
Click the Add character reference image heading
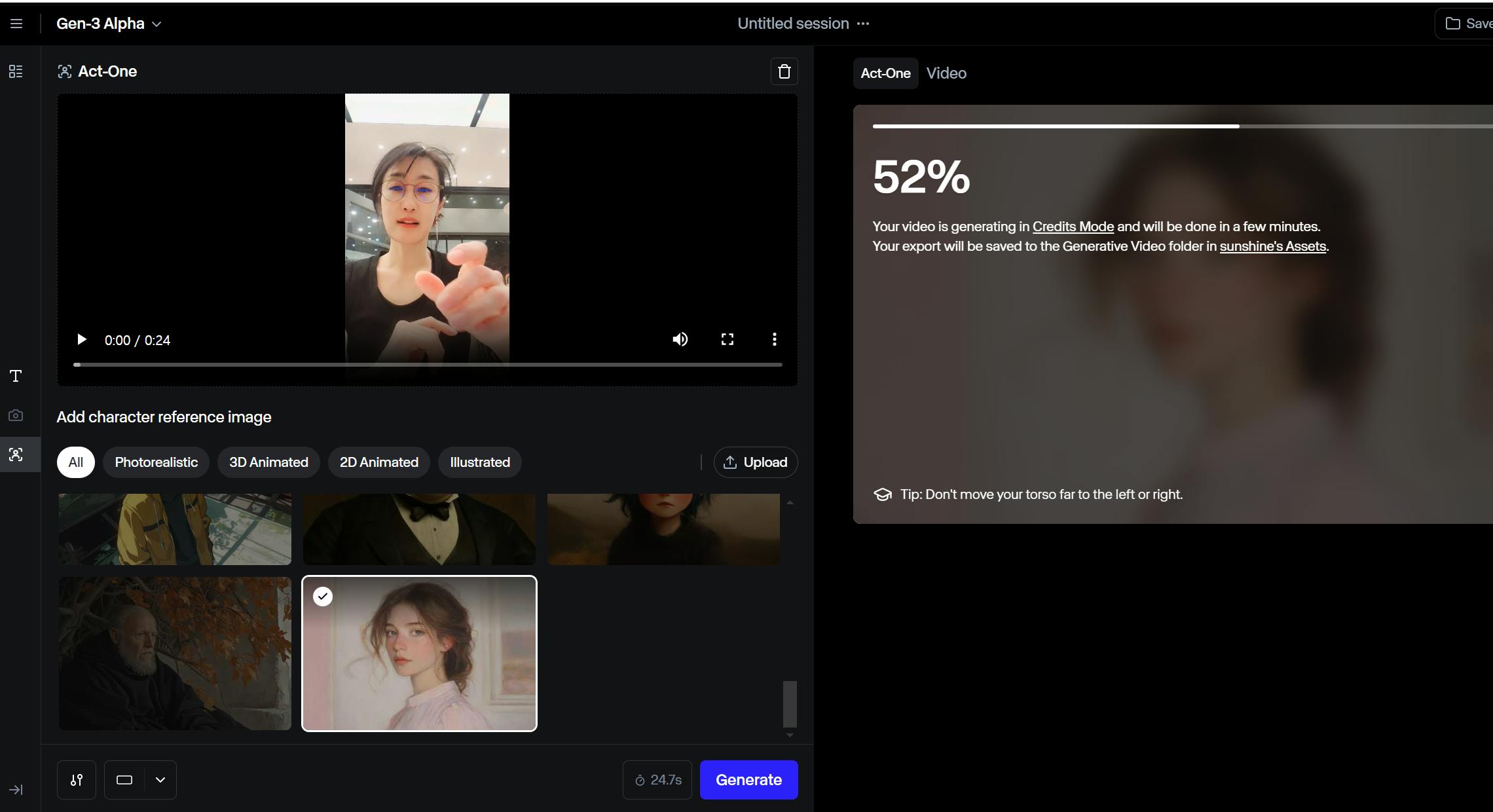tap(164, 417)
